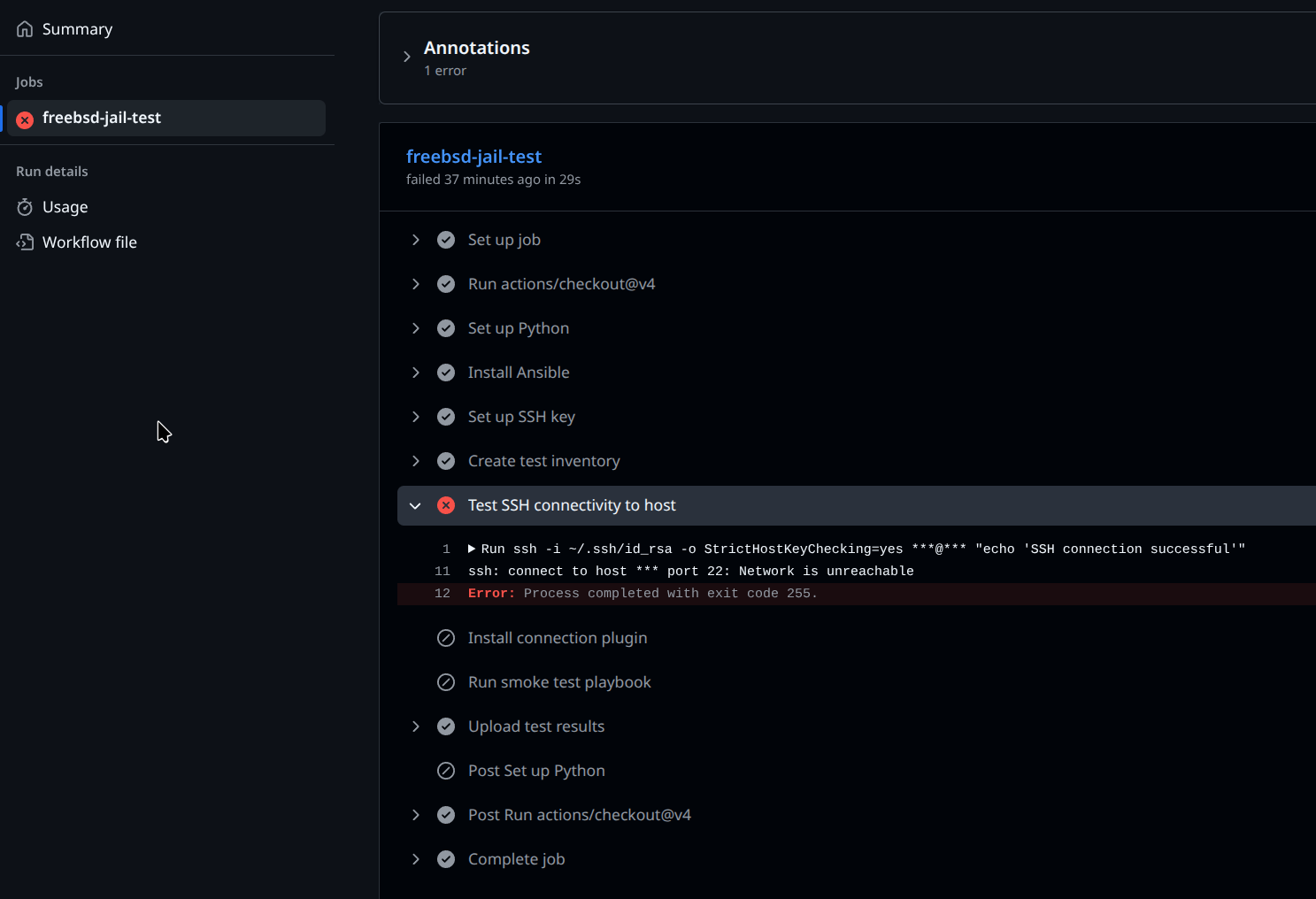The height and width of the screenshot is (899, 1316).
Task: Open the Create test inventory step
Action: (543, 461)
